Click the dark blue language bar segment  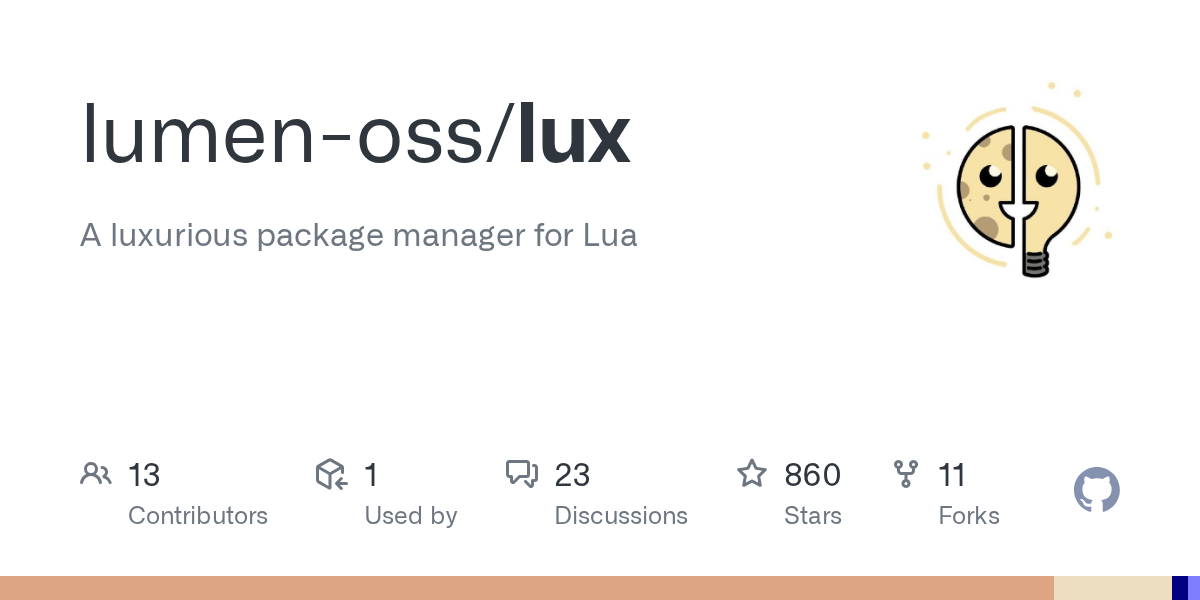(x=1179, y=588)
